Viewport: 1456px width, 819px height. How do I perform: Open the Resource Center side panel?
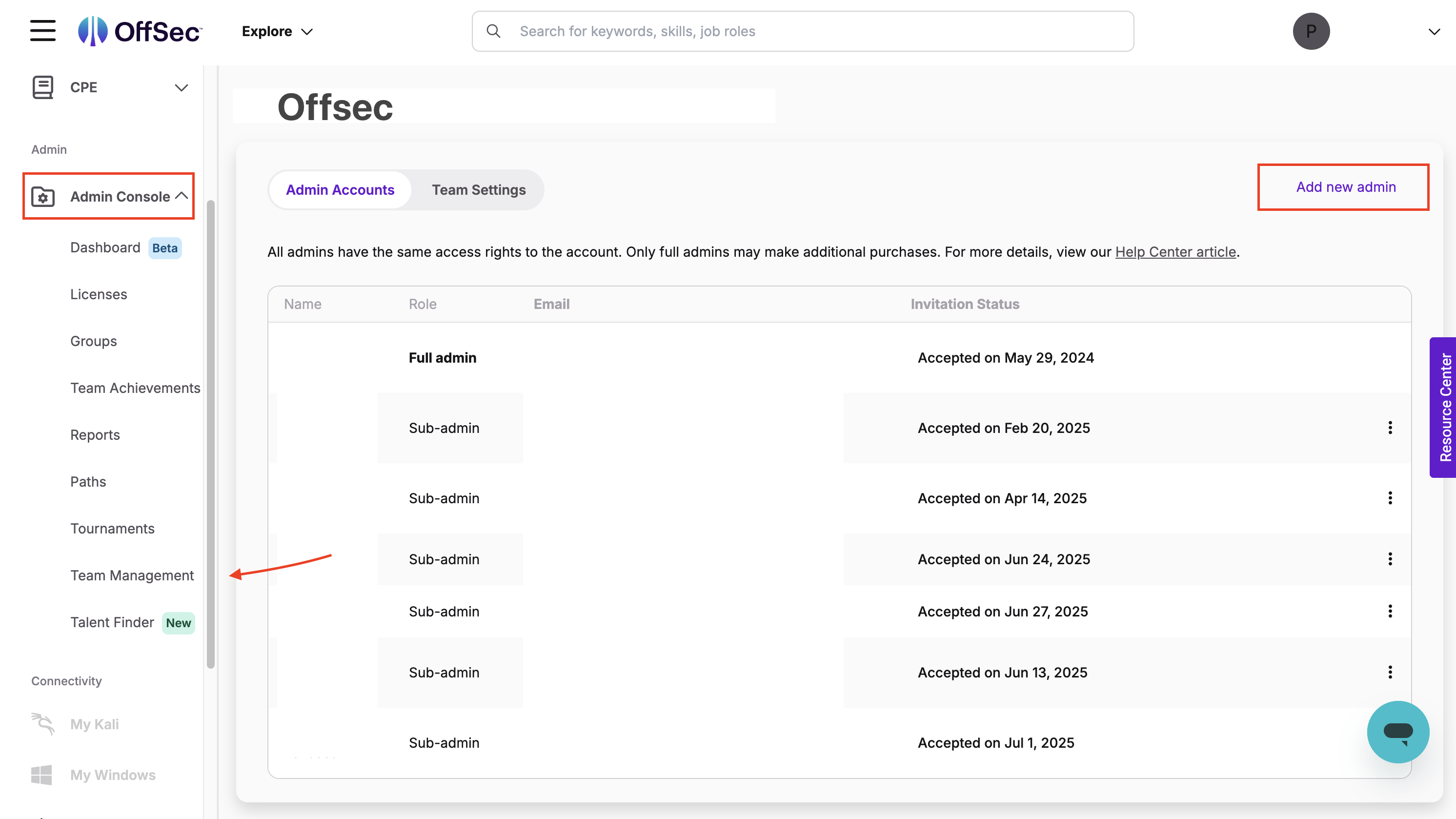tap(1445, 407)
